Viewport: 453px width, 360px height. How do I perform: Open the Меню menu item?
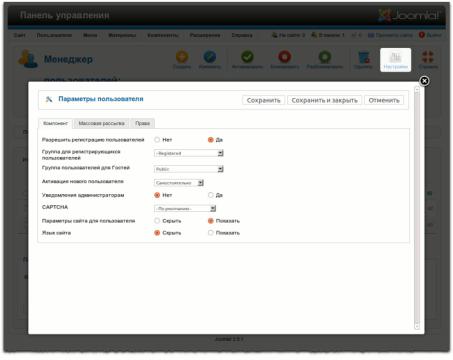coord(90,35)
